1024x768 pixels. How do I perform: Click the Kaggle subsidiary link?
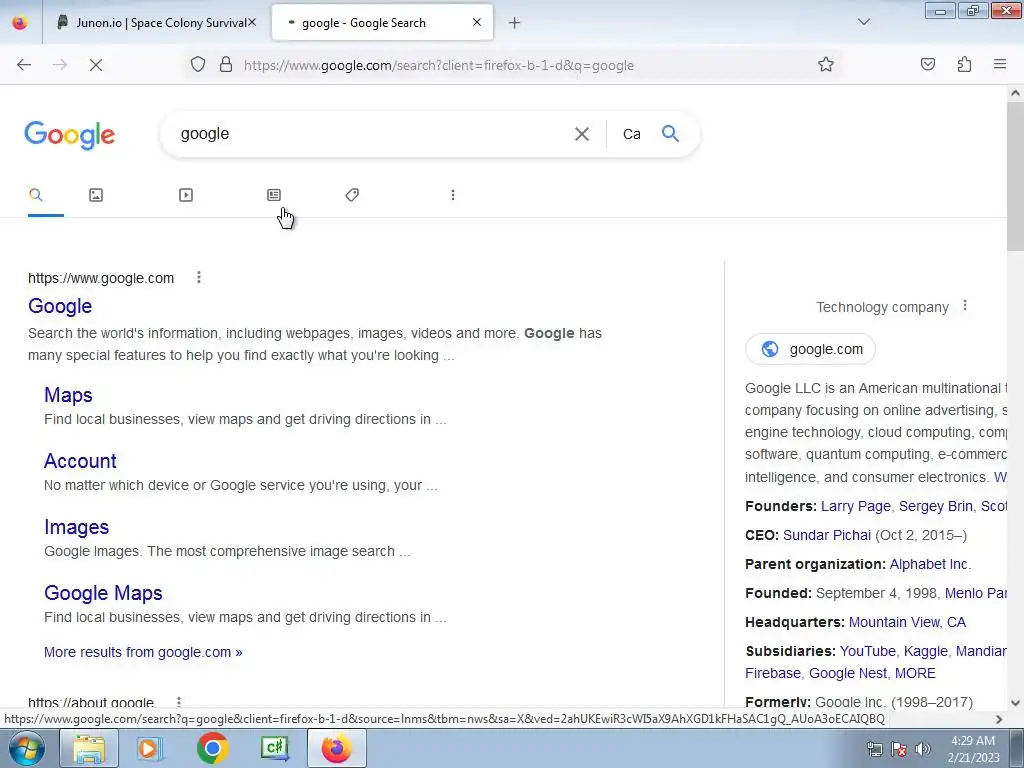tap(925, 651)
